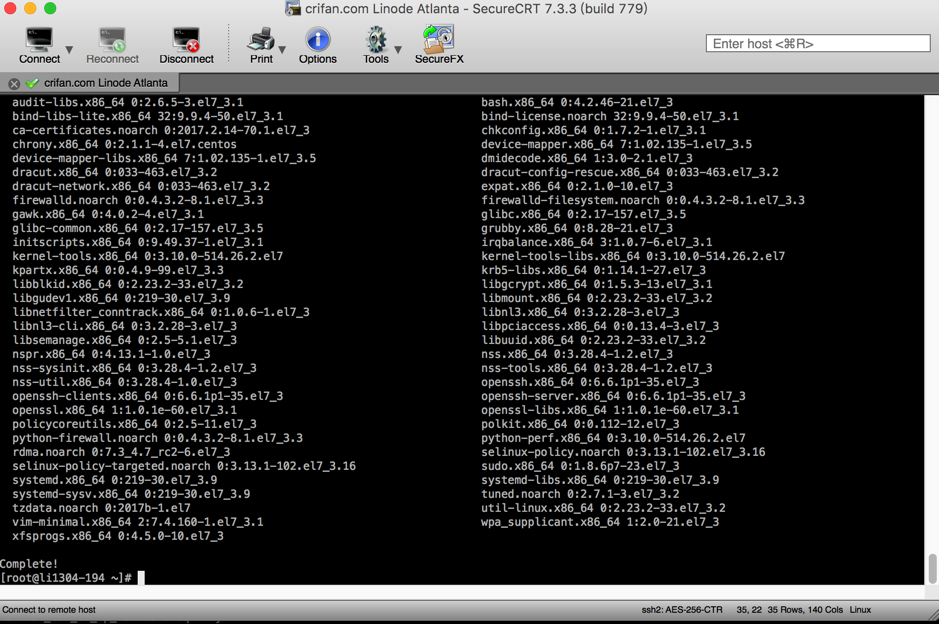
Task: Click the vim-minimal.x86_64 line
Action: 138,522
